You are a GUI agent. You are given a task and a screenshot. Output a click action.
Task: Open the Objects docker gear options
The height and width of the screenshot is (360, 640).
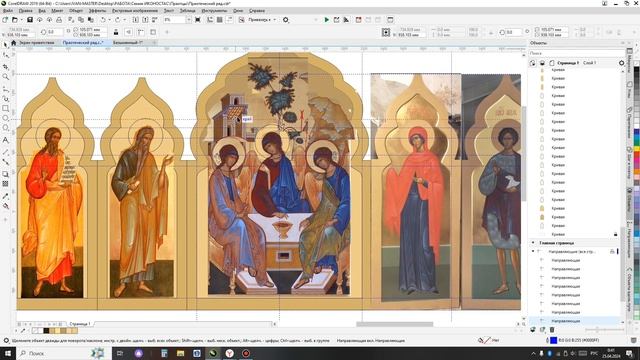tap(622, 63)
